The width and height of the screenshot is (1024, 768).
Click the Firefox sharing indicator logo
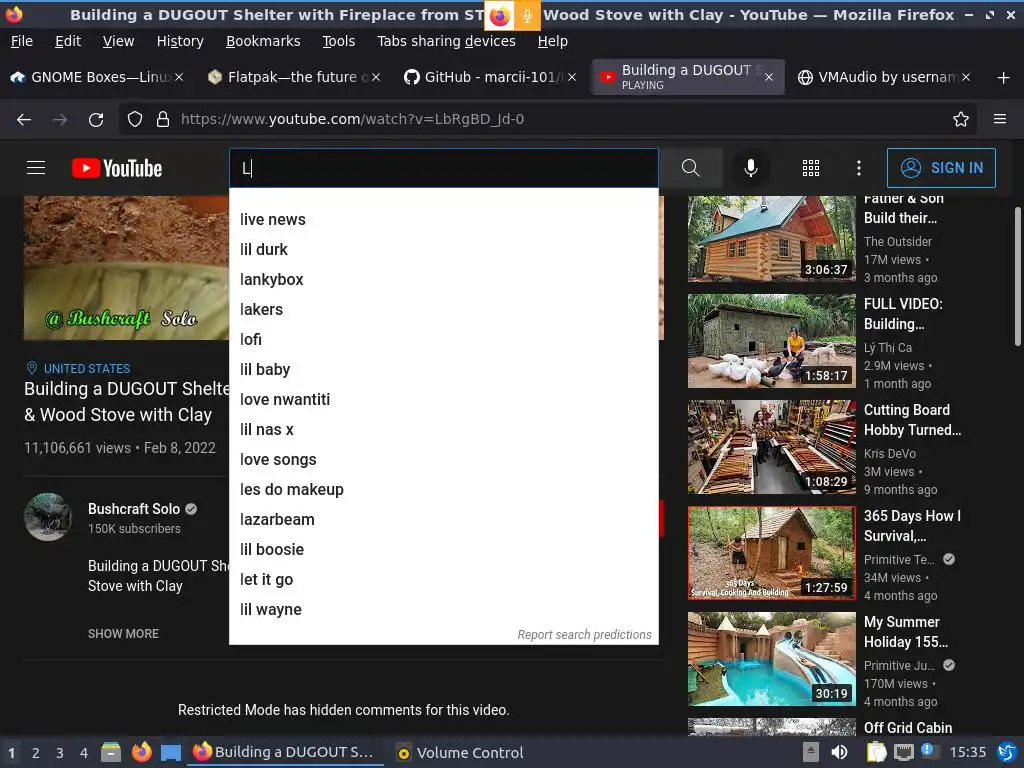click(500, 16)
